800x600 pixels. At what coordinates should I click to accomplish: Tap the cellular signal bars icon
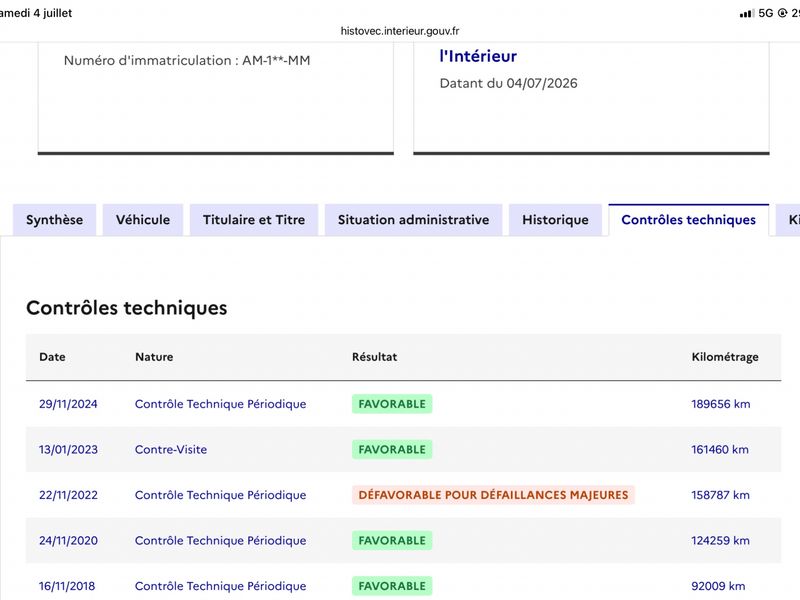746,13
